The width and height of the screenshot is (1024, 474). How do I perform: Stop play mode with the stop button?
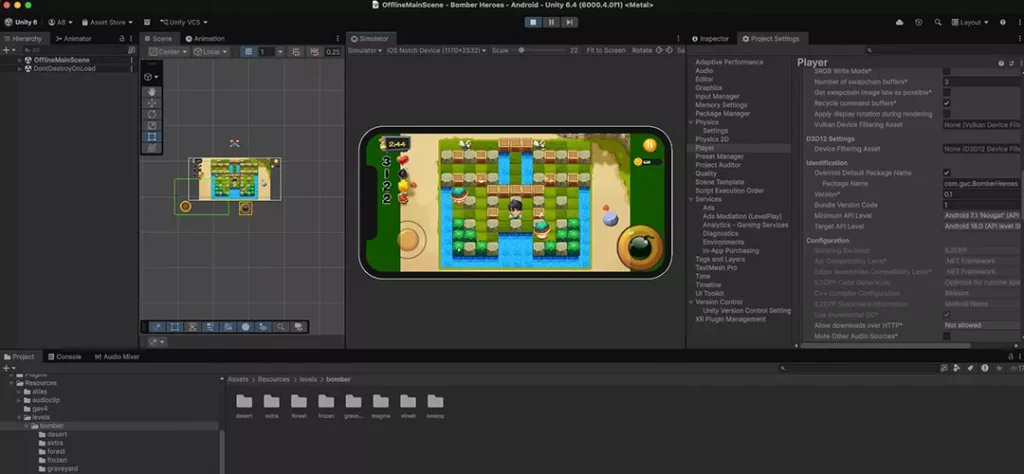click(x=533, y=22)
